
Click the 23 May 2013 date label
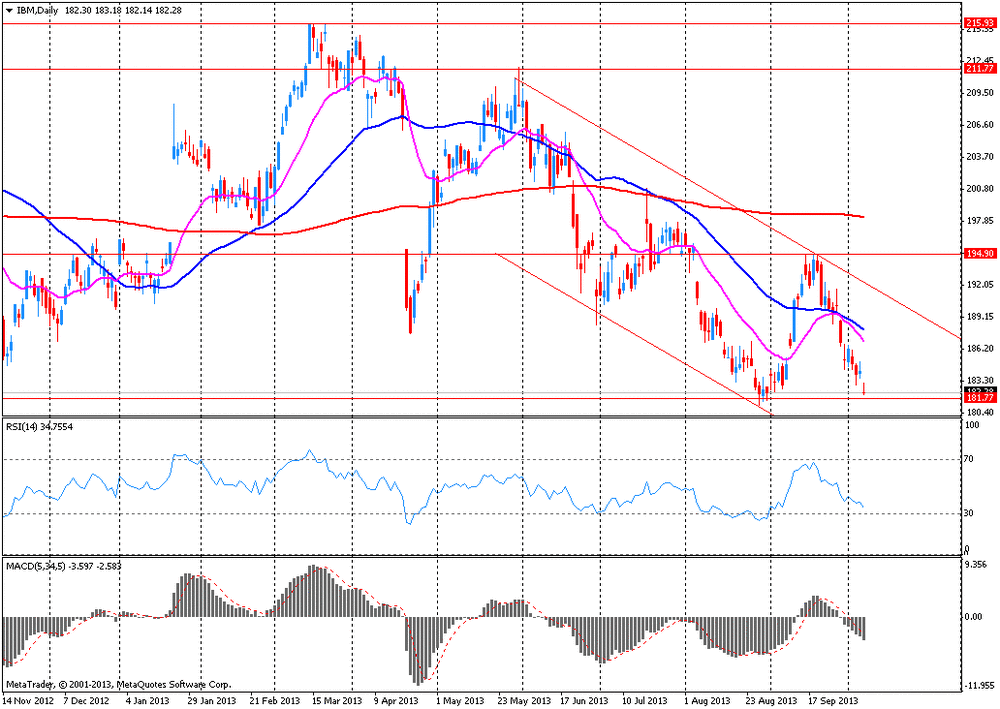(524, 701)
